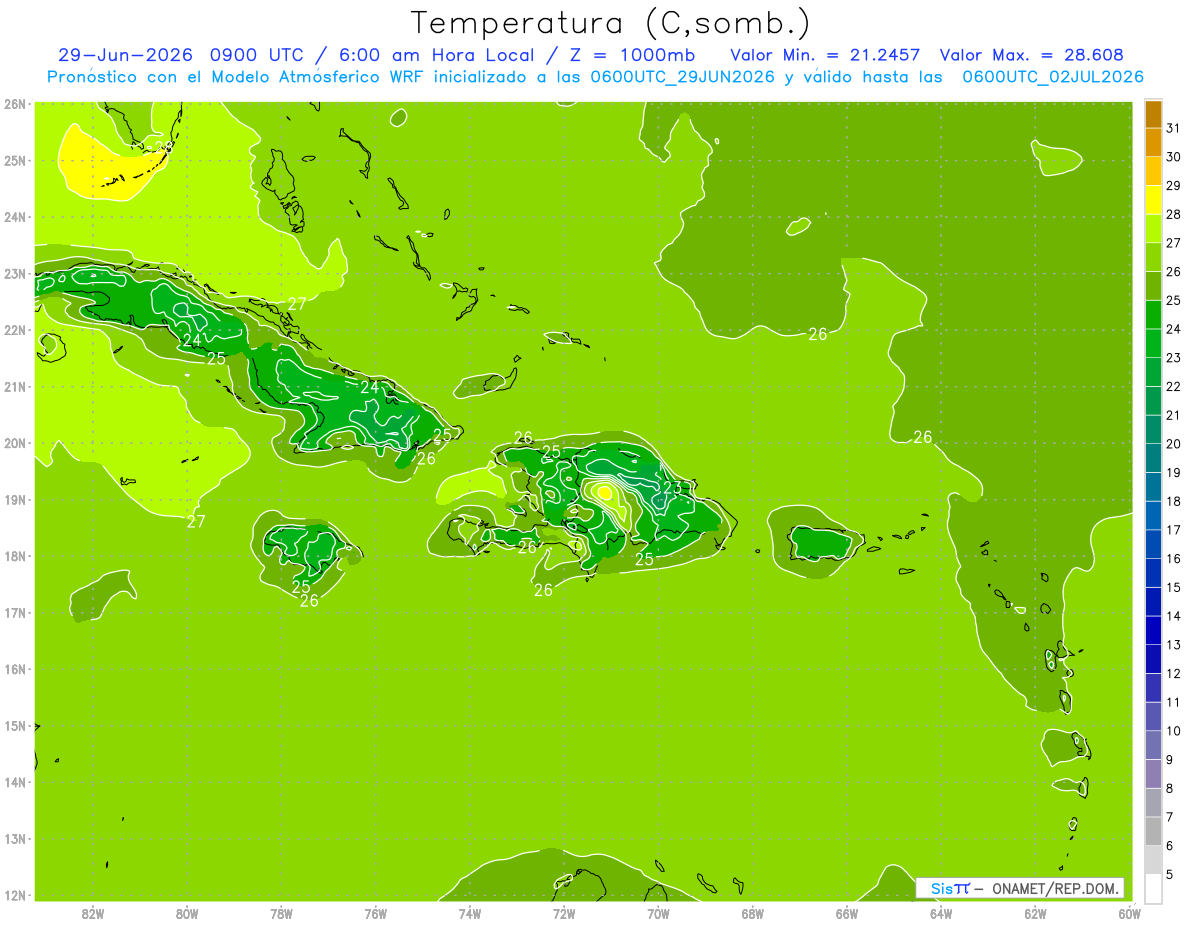The height and width of the screenshot is (927, 1200).
Task: Select the teal swatch between 19 and 20
Action: click(1153, 458)
